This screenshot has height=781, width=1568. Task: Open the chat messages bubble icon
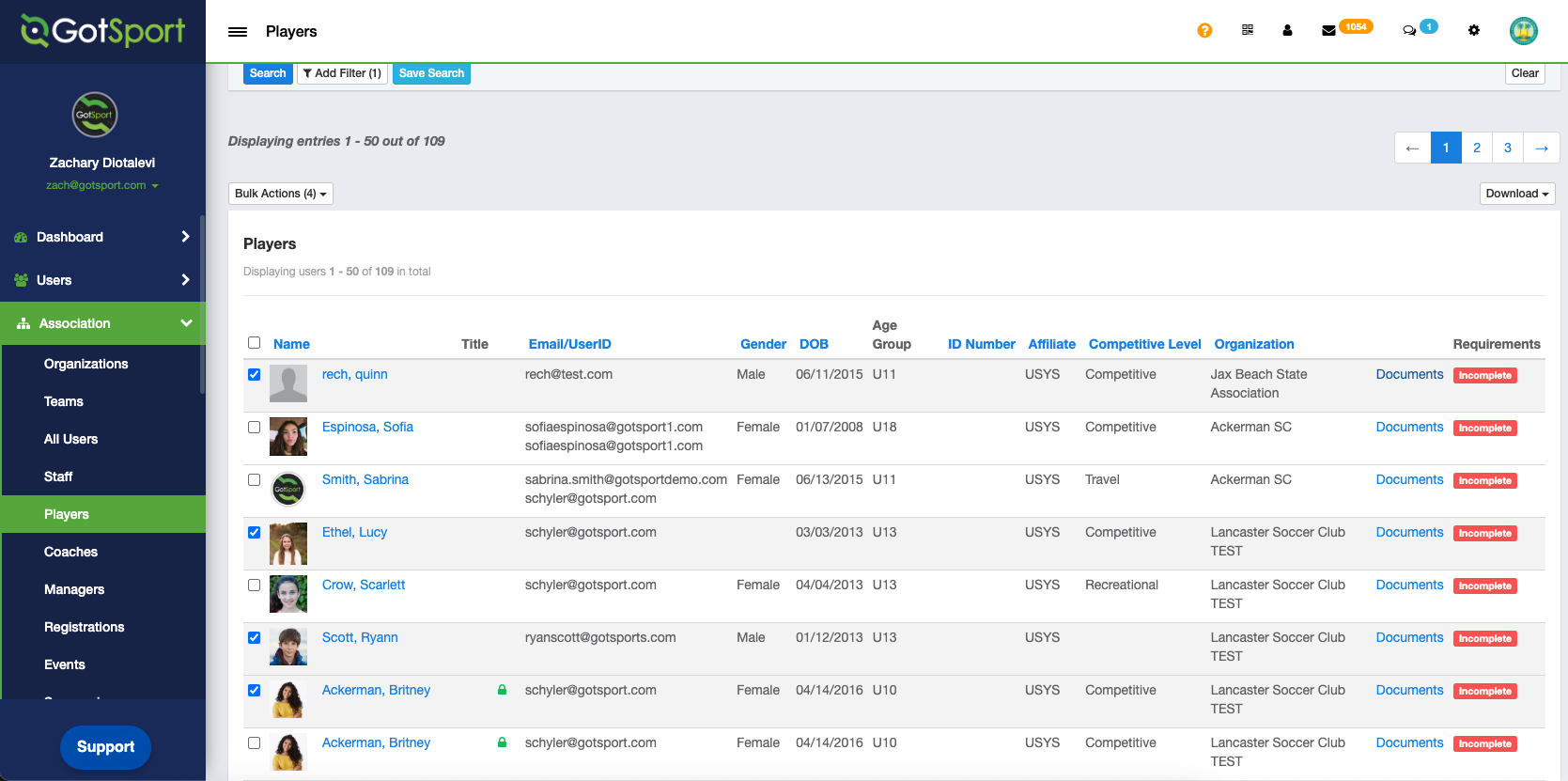(1409, 31)
